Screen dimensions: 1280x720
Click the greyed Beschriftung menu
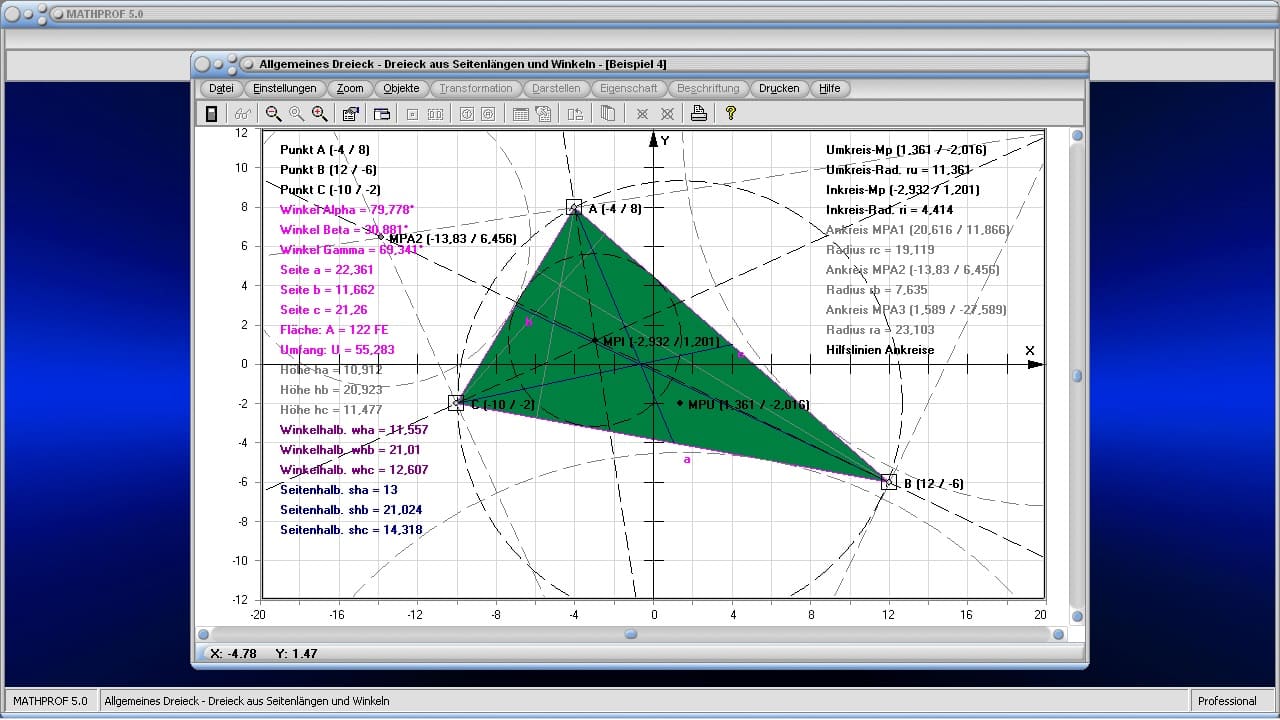click(708, 88)
